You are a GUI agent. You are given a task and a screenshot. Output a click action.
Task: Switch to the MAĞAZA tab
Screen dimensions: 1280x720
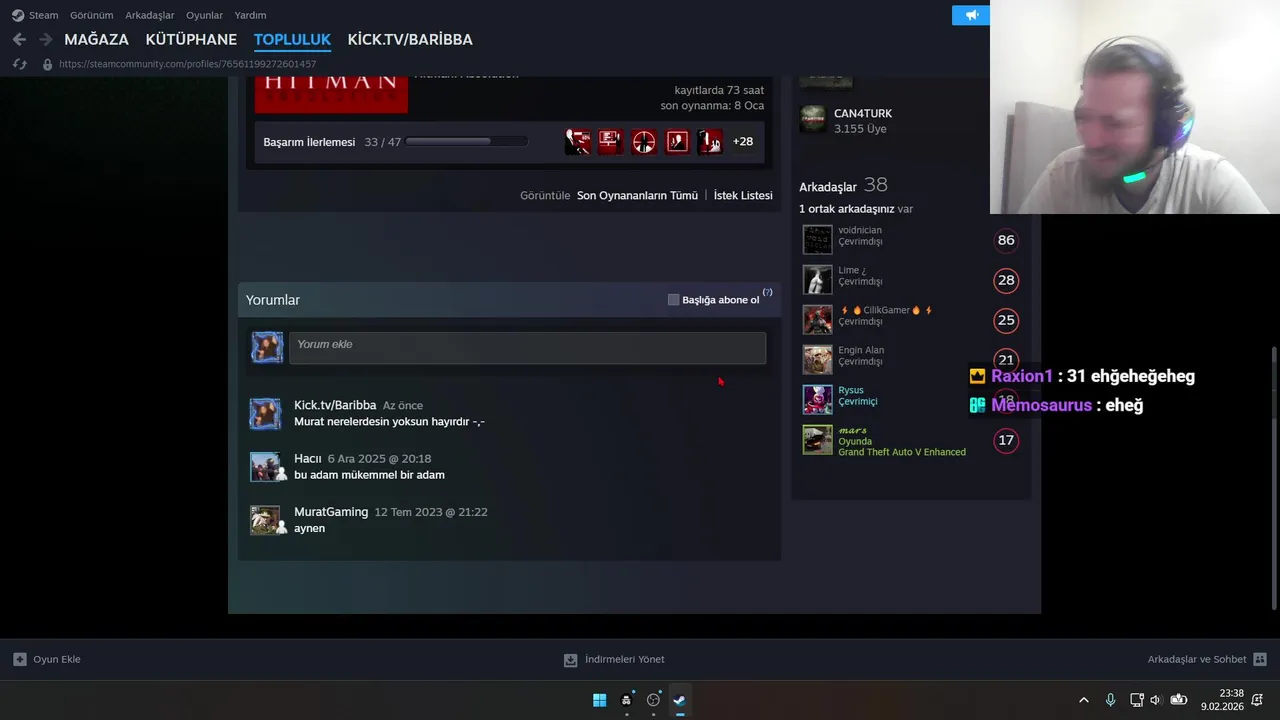coord(96,40)
